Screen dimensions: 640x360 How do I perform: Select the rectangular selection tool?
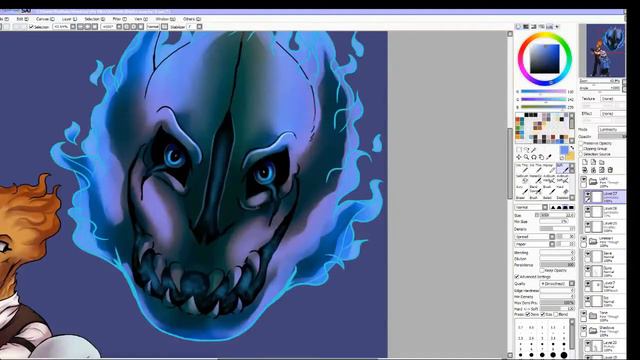(519, 150)
